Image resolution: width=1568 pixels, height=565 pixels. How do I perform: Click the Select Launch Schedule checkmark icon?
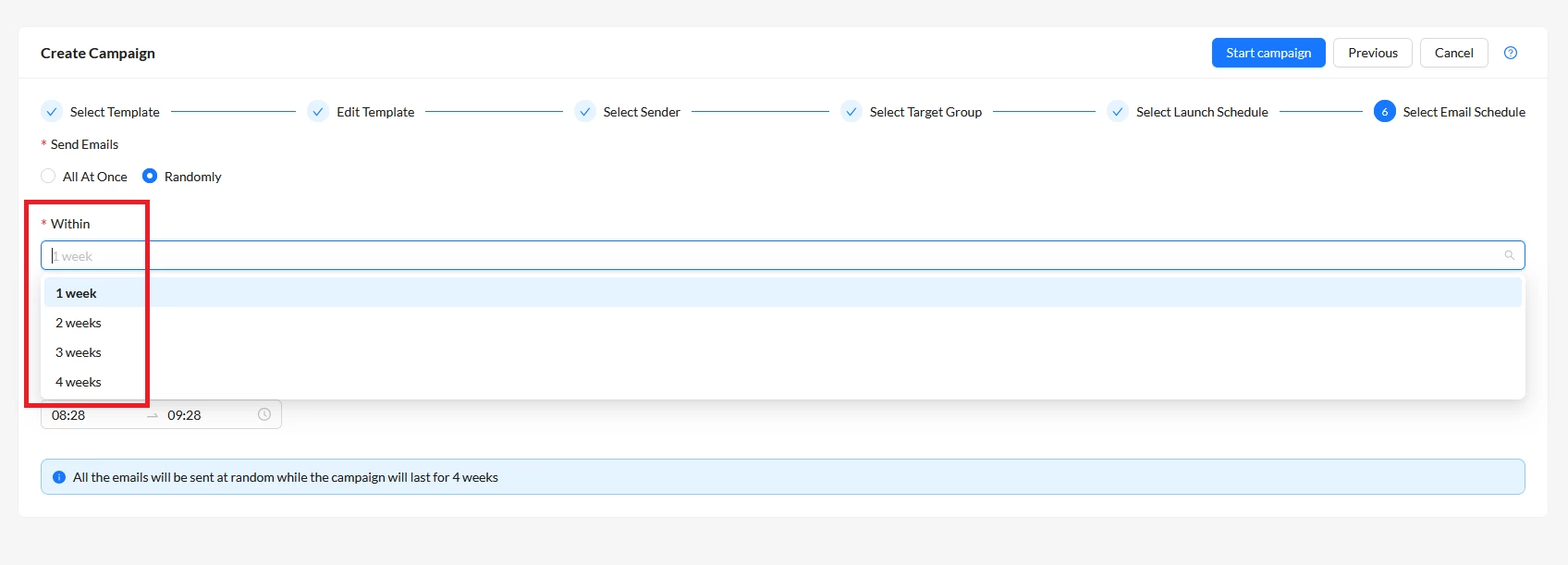[1118, 112]
